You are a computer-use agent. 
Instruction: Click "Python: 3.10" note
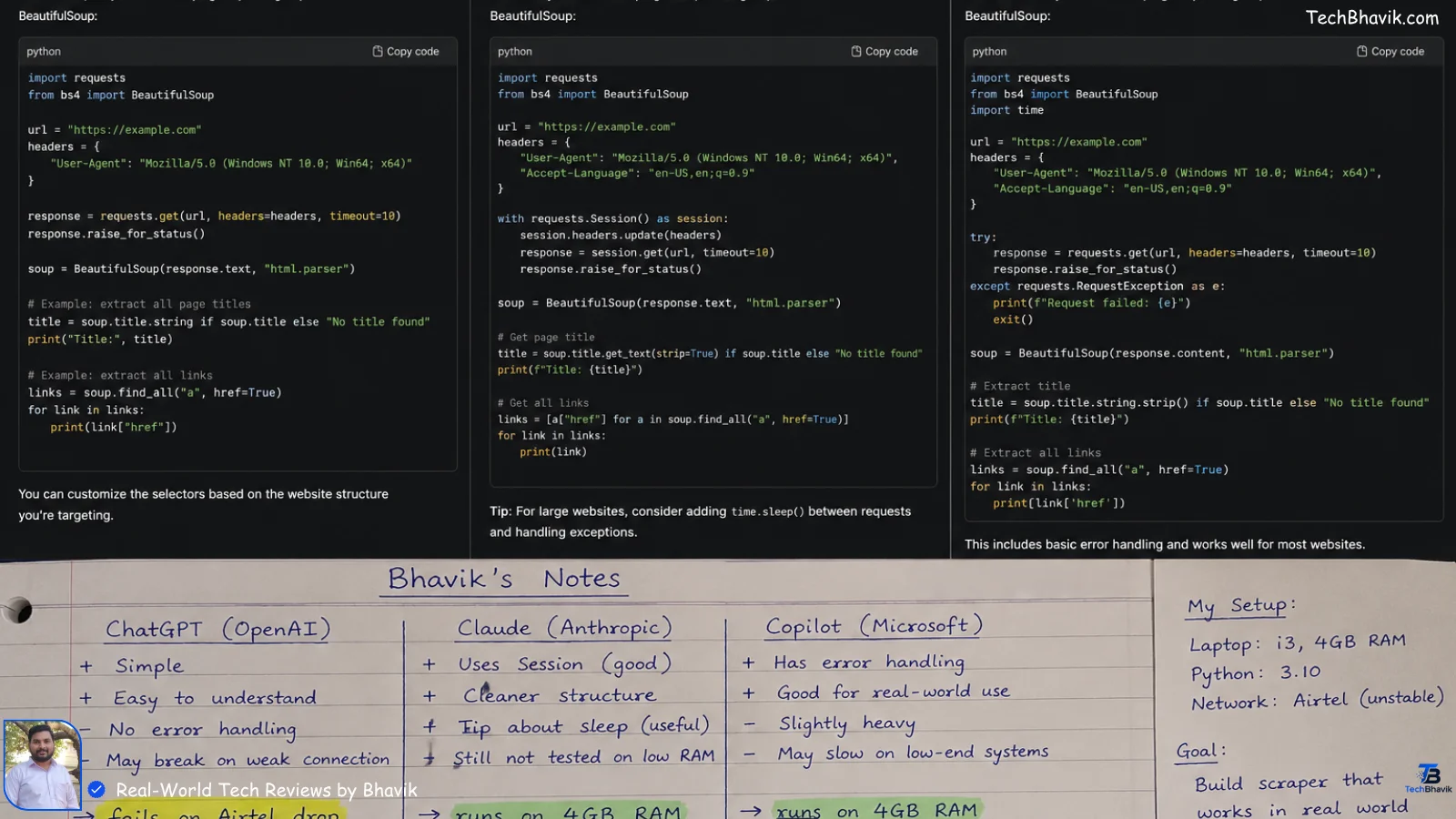(x=1256, y=673)
